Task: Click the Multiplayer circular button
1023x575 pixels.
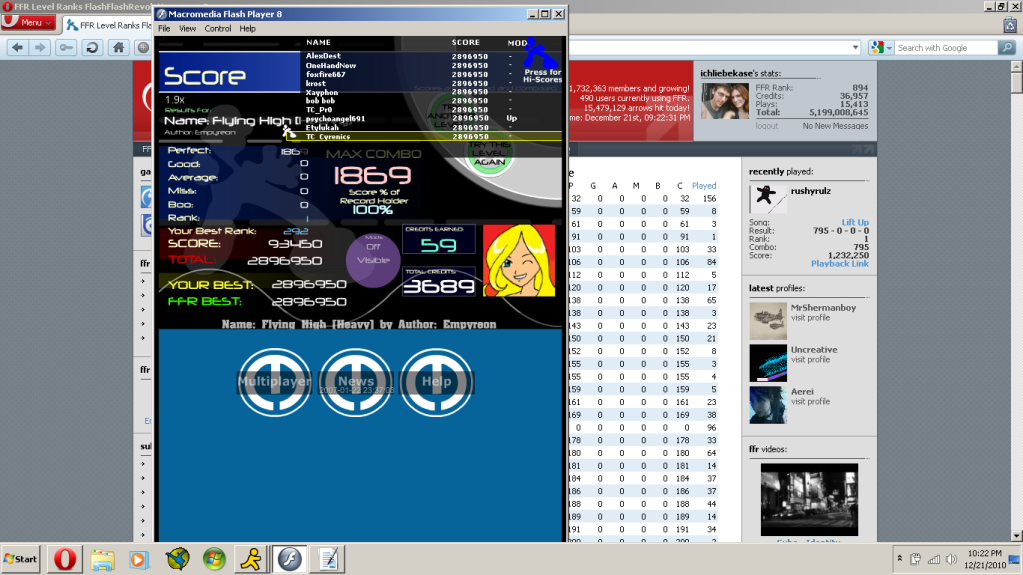Action: tap(274, 381)
